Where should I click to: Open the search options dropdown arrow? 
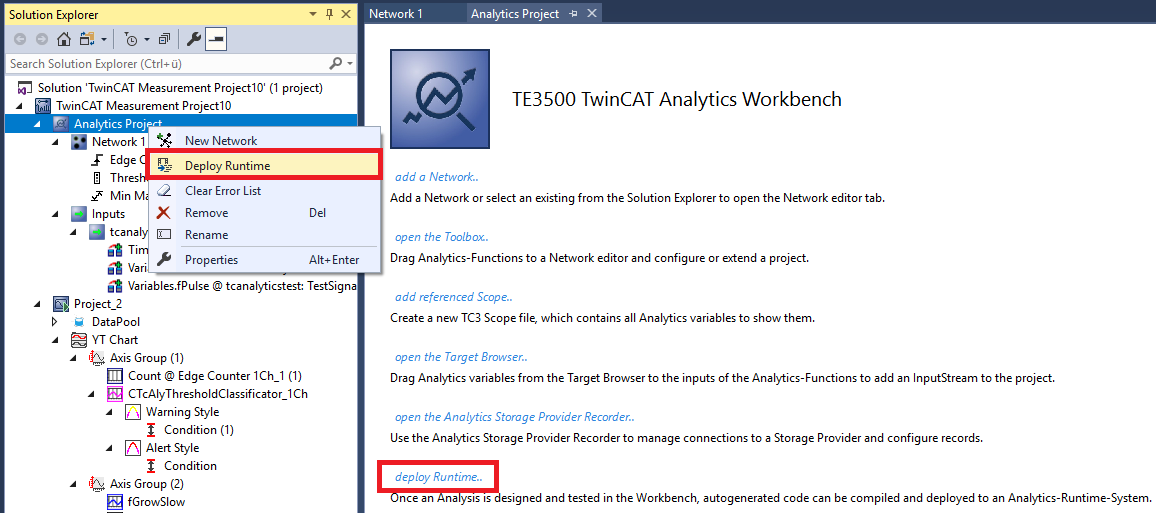349,63
